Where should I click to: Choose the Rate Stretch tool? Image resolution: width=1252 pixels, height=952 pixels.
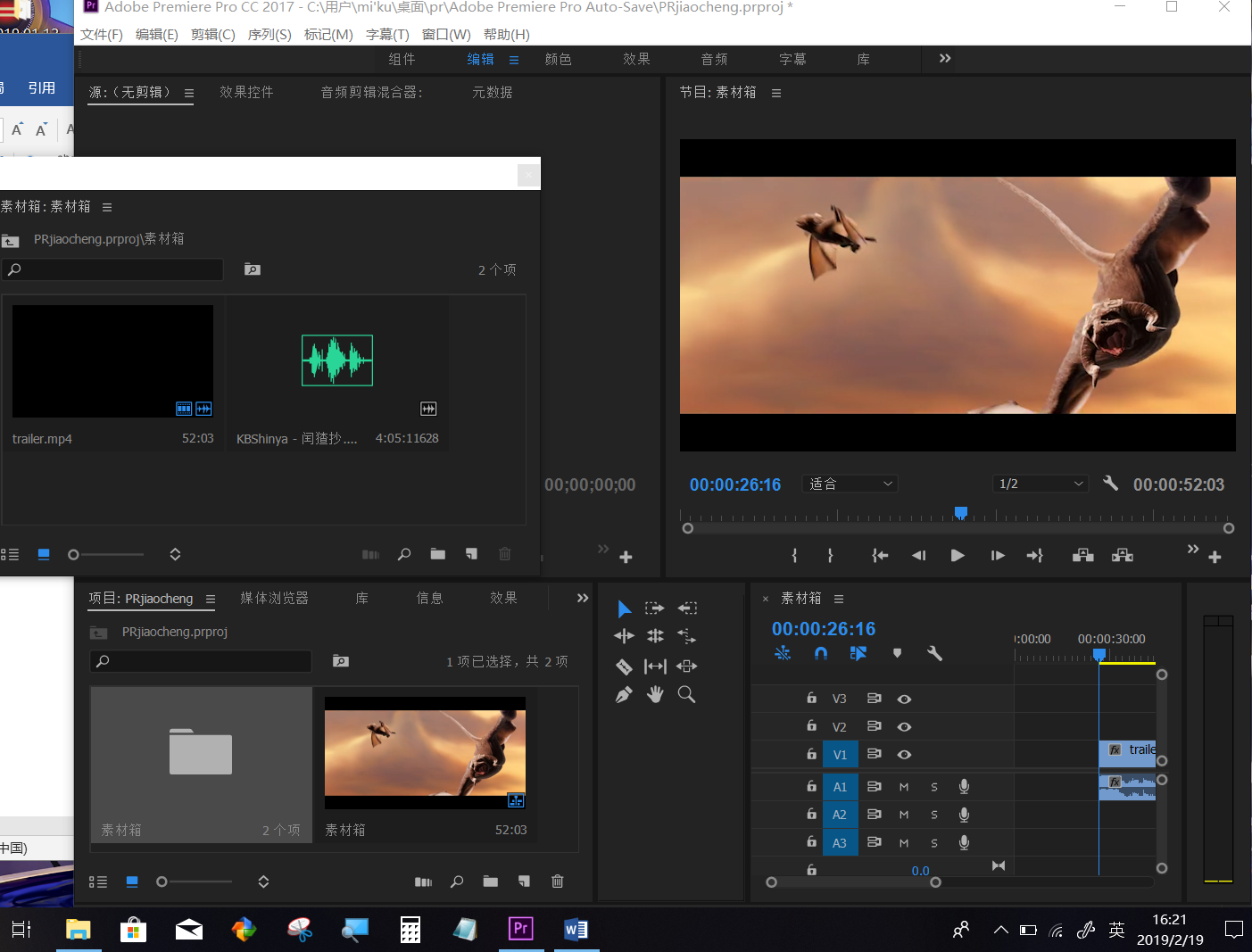[x=687, y=636]
